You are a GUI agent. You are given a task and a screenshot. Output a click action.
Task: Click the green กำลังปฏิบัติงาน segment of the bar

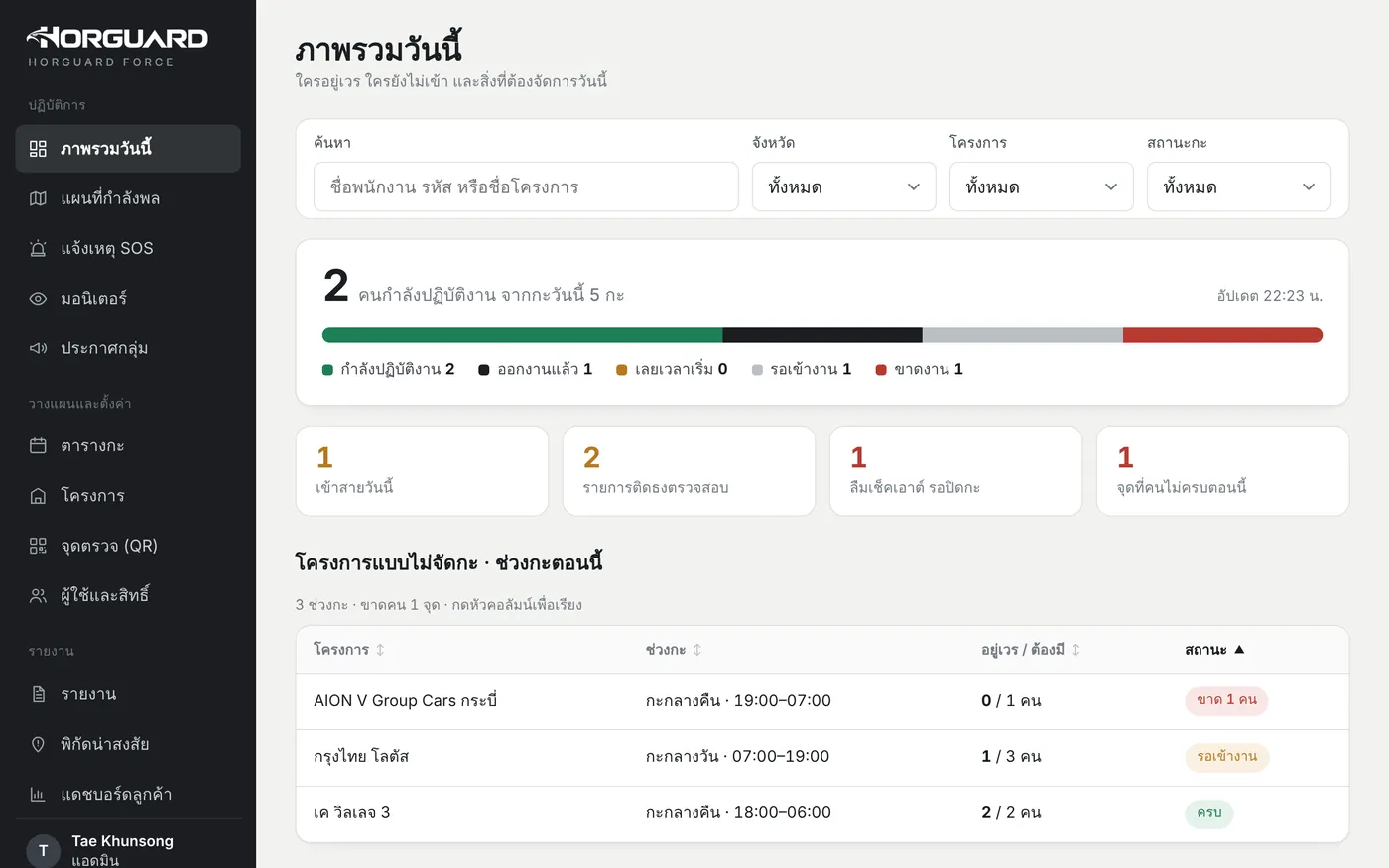click(x=523, y=335)
